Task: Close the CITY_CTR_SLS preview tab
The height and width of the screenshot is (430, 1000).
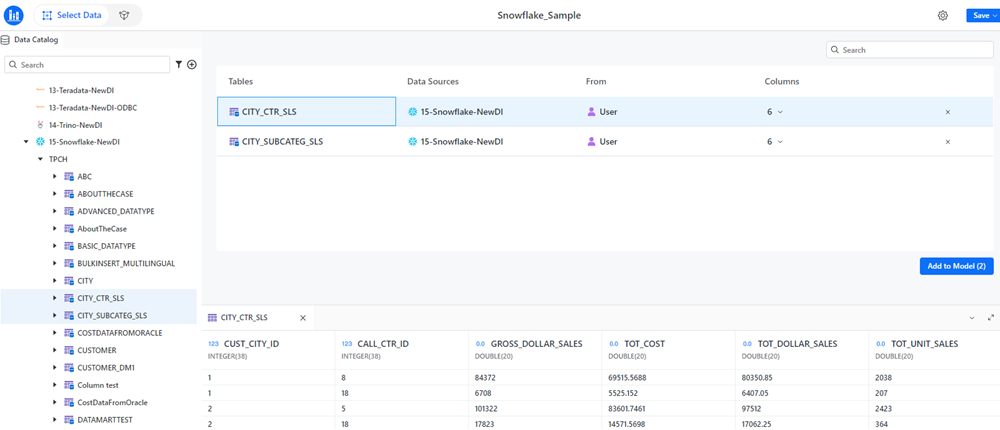Action: point(303,318)
